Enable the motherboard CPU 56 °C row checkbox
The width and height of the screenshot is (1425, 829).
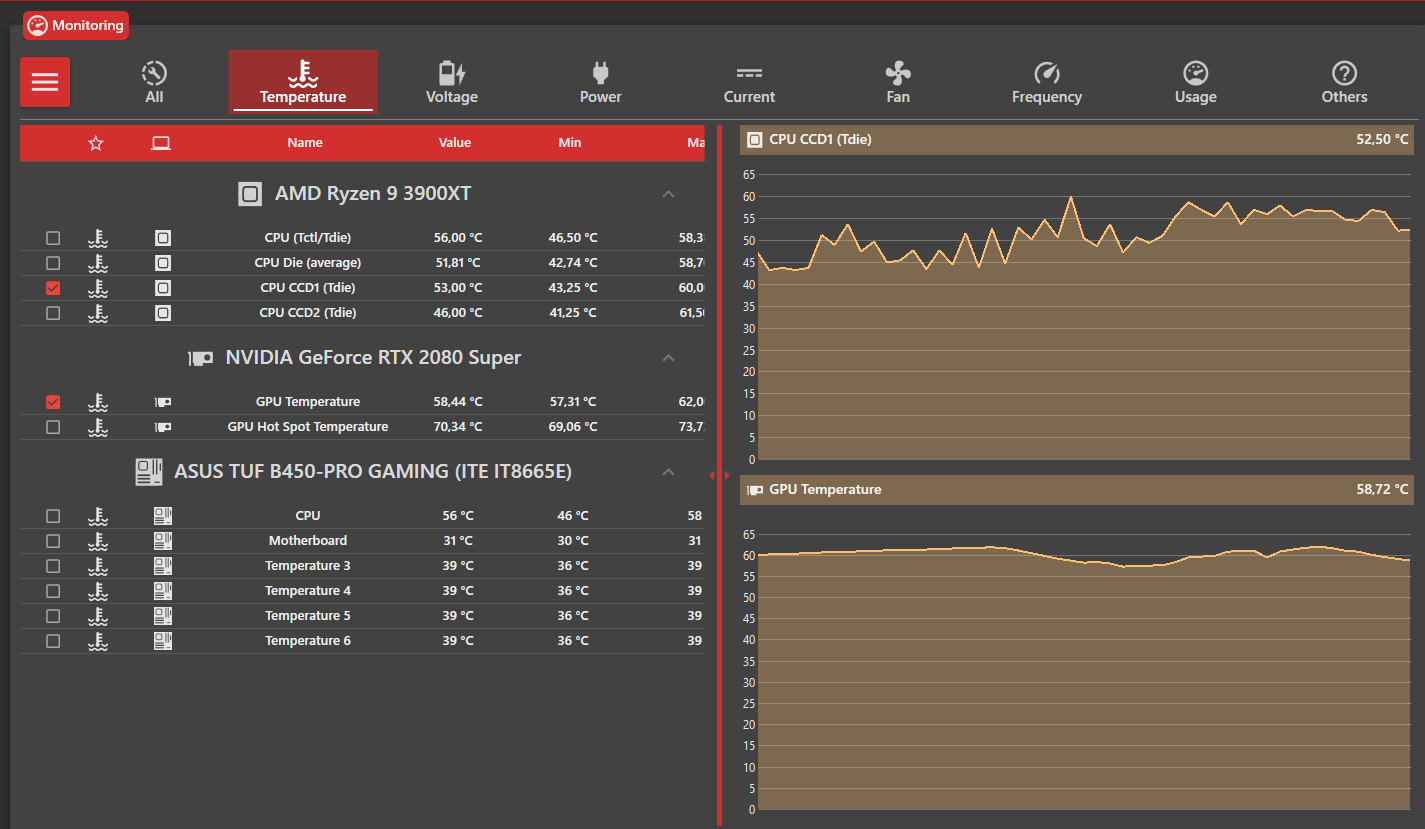tap(53, 516)
